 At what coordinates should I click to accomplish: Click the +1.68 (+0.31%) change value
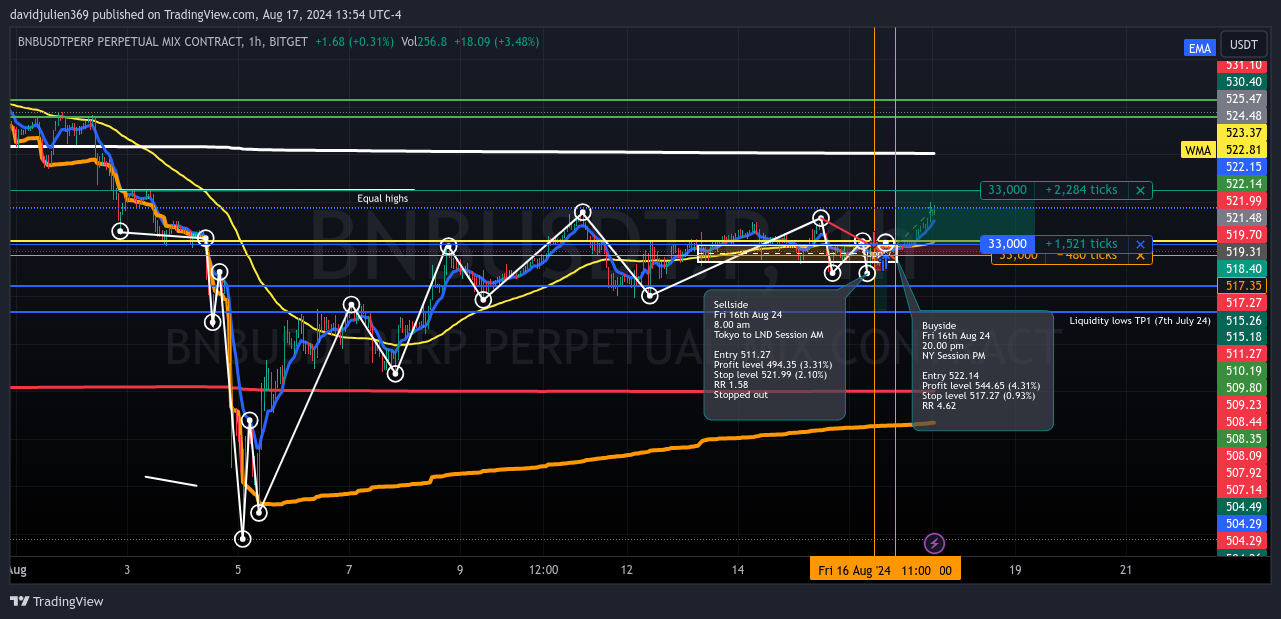(354, 41)
